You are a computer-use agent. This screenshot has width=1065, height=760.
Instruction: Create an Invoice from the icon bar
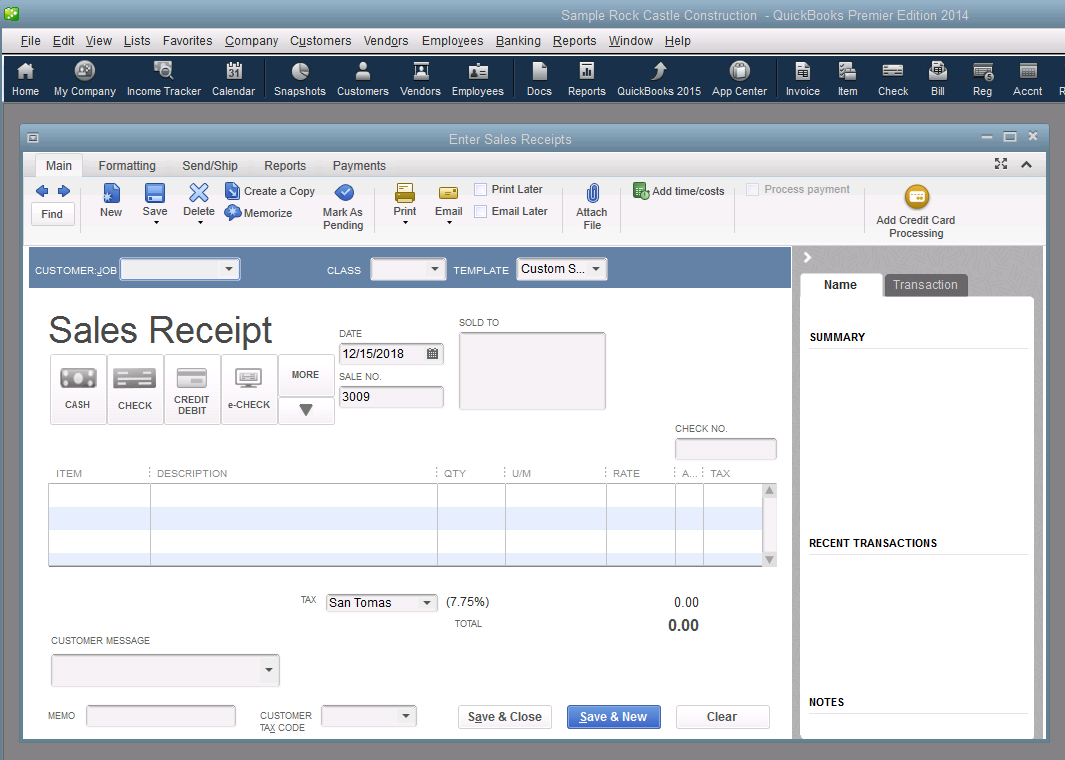pyautogui.click(x=803, y=79)
